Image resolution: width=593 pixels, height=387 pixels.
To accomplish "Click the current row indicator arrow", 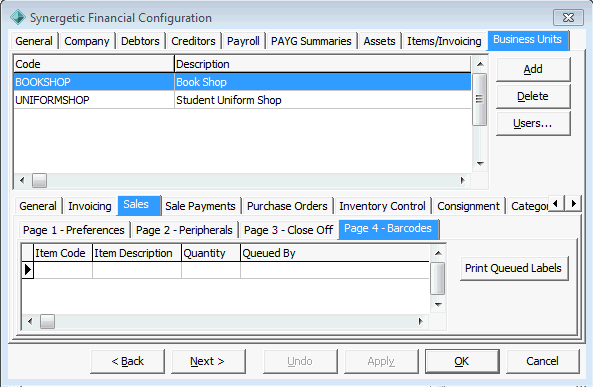I will click(28, 270).
